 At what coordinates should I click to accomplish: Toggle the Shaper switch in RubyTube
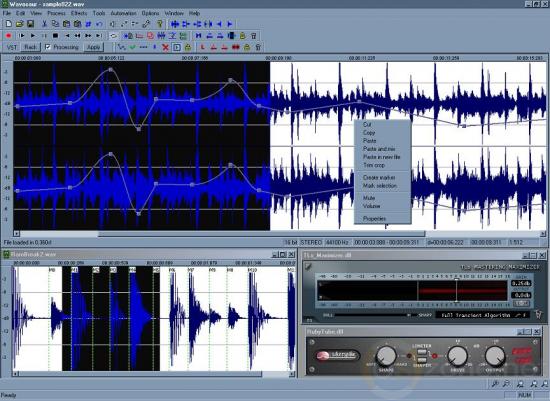422,360
